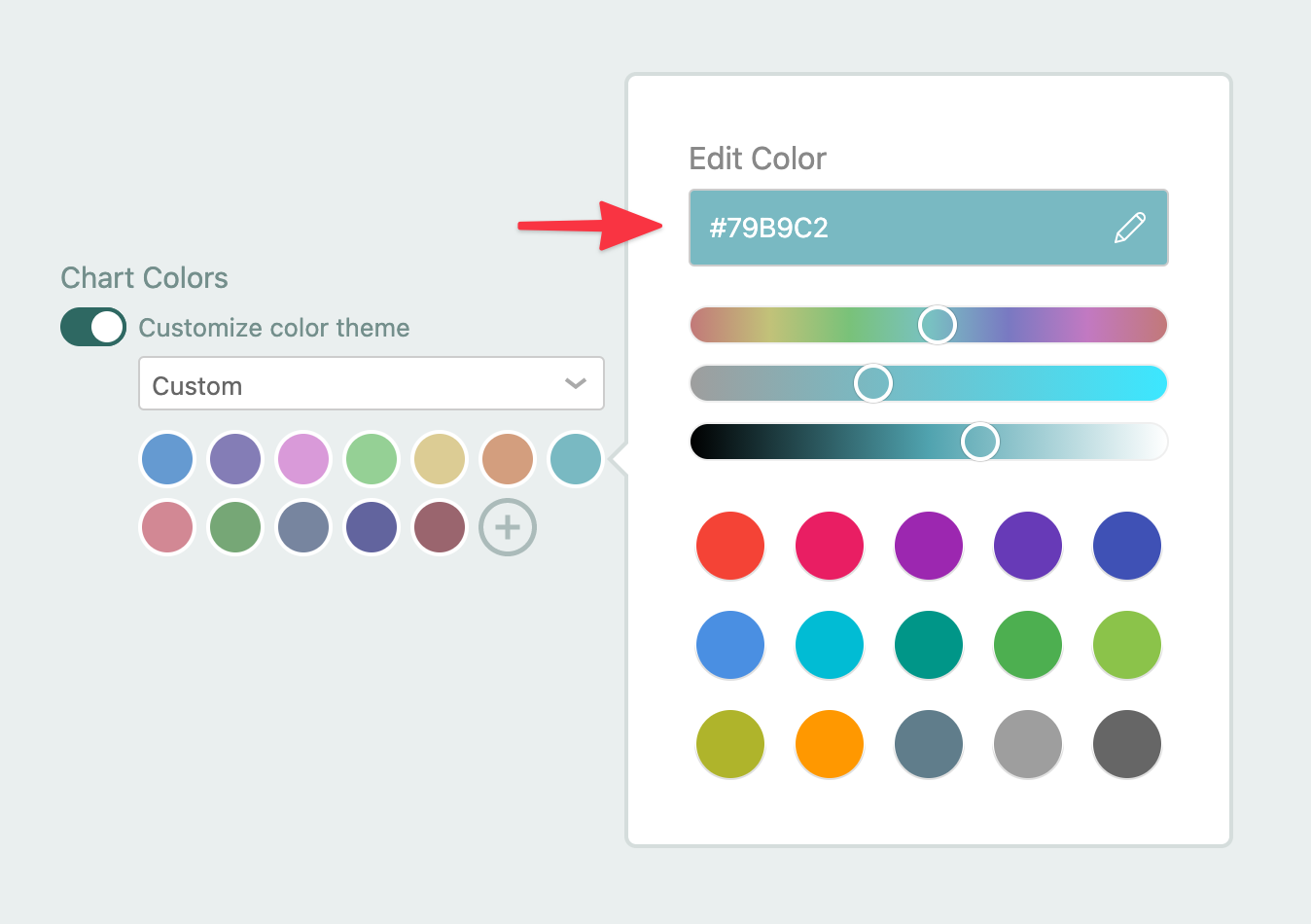
Task: Pick the magenta purple preset color
Action: point(929,546)
